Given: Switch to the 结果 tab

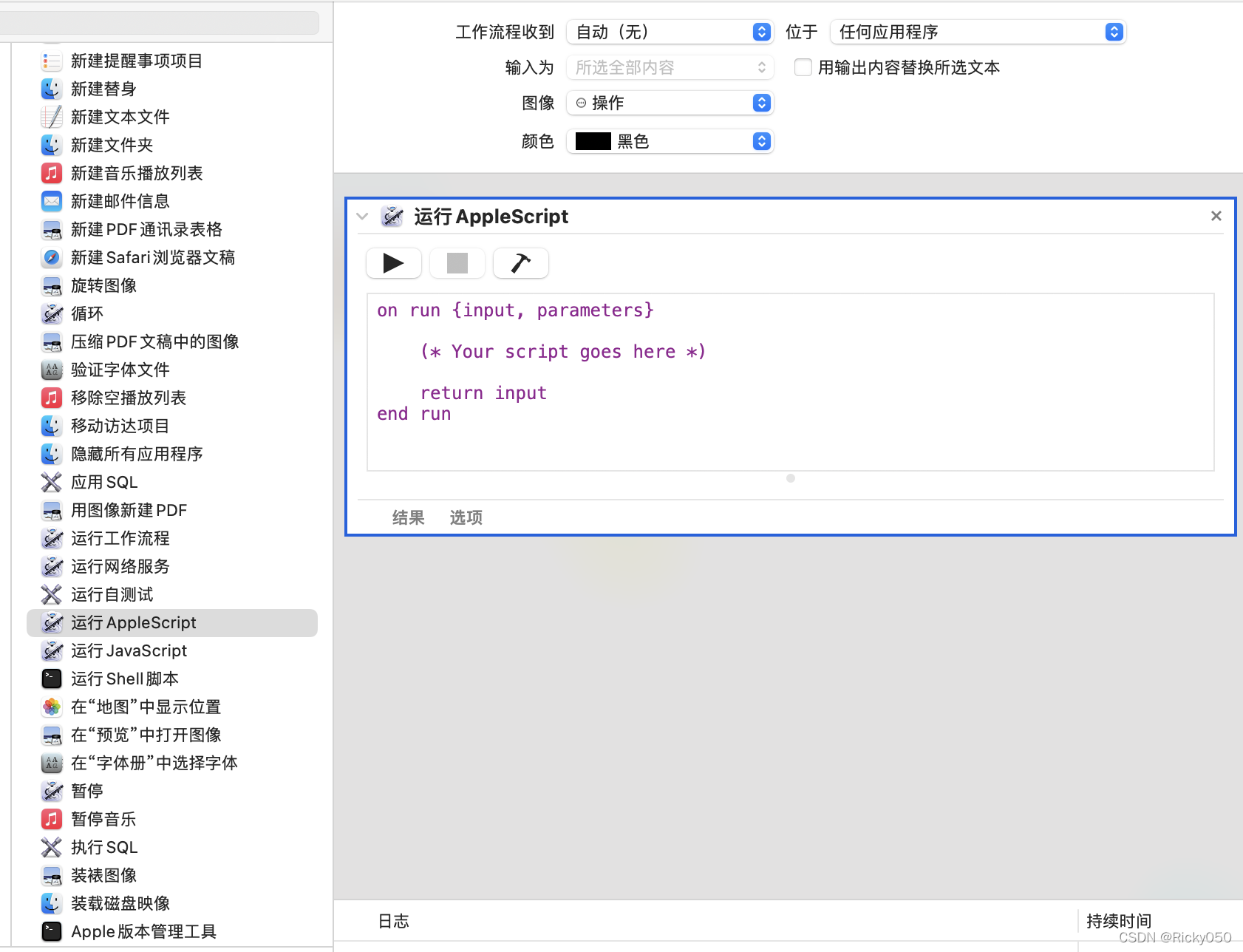Looking at the screenshot, I should pyautogui.click(x=409, y=517).
